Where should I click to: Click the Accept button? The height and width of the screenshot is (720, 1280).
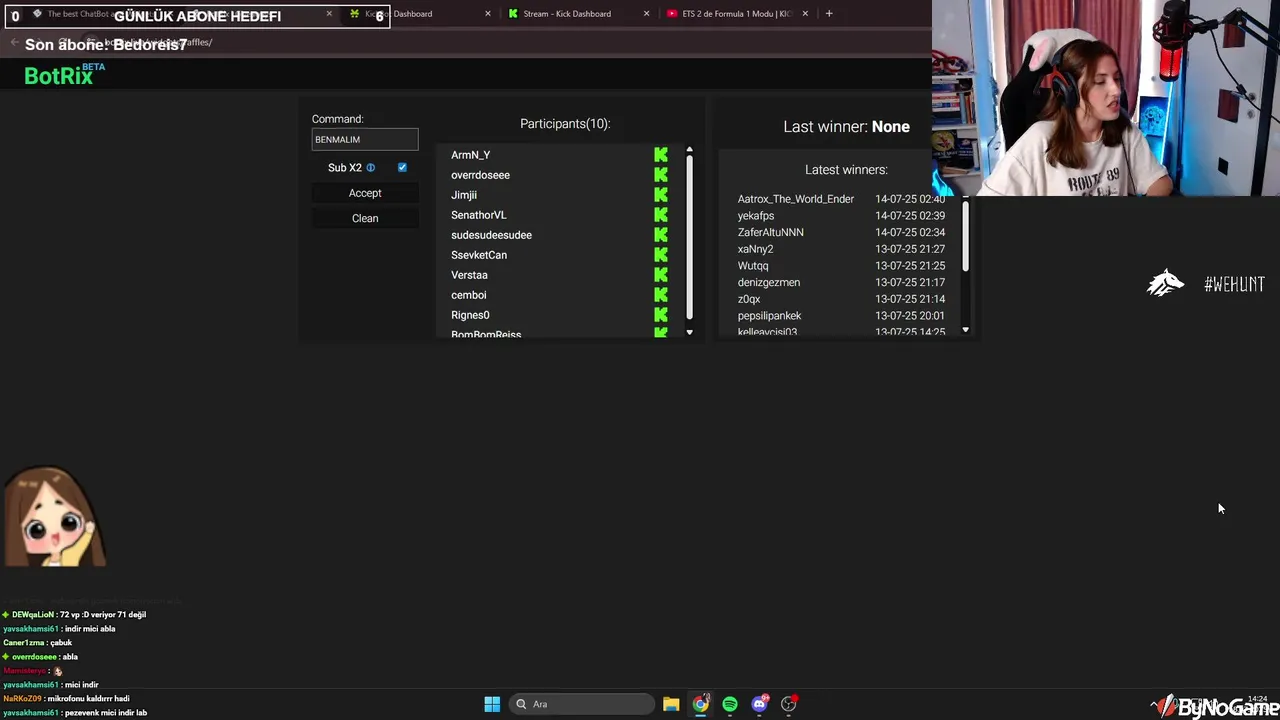coord(365,193)
